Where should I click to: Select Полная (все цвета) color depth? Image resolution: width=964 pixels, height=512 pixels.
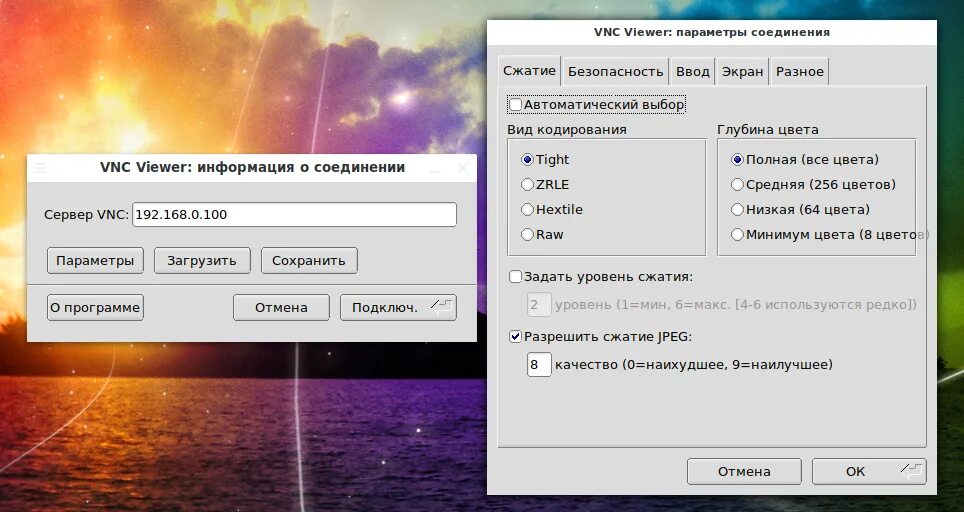pos(737,160)
